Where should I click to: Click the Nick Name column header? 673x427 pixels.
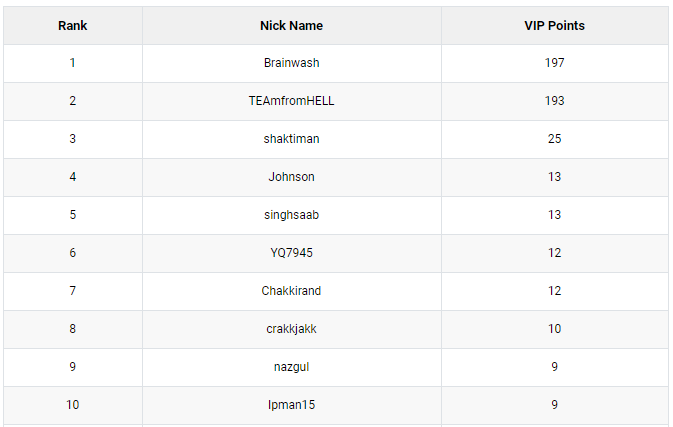click(x=291, y=26)
